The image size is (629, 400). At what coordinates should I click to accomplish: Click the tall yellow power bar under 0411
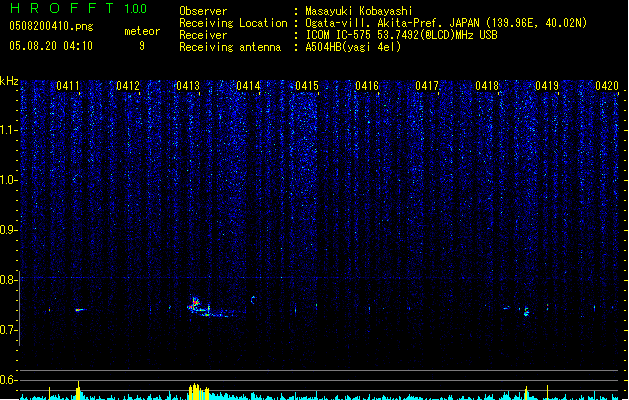point(78,390)
